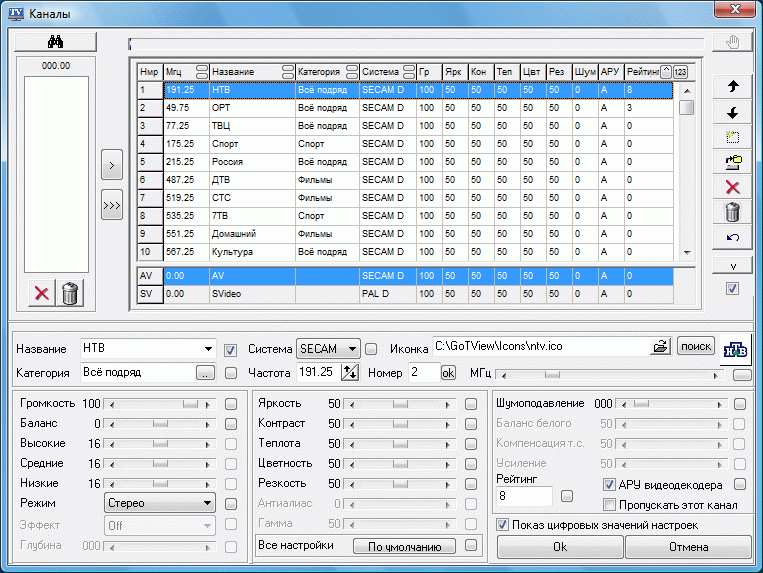Viewport: 763px width, 573px height.
Task: Click the trash can in right side toolbar
Action: click(732, 213)
